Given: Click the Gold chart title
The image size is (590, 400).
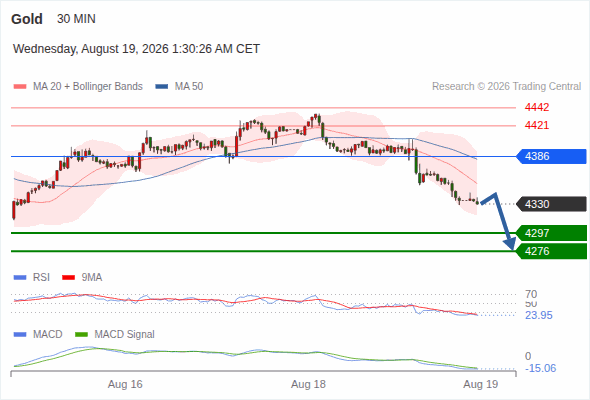Looking at the screenshot, I should 27,19.
